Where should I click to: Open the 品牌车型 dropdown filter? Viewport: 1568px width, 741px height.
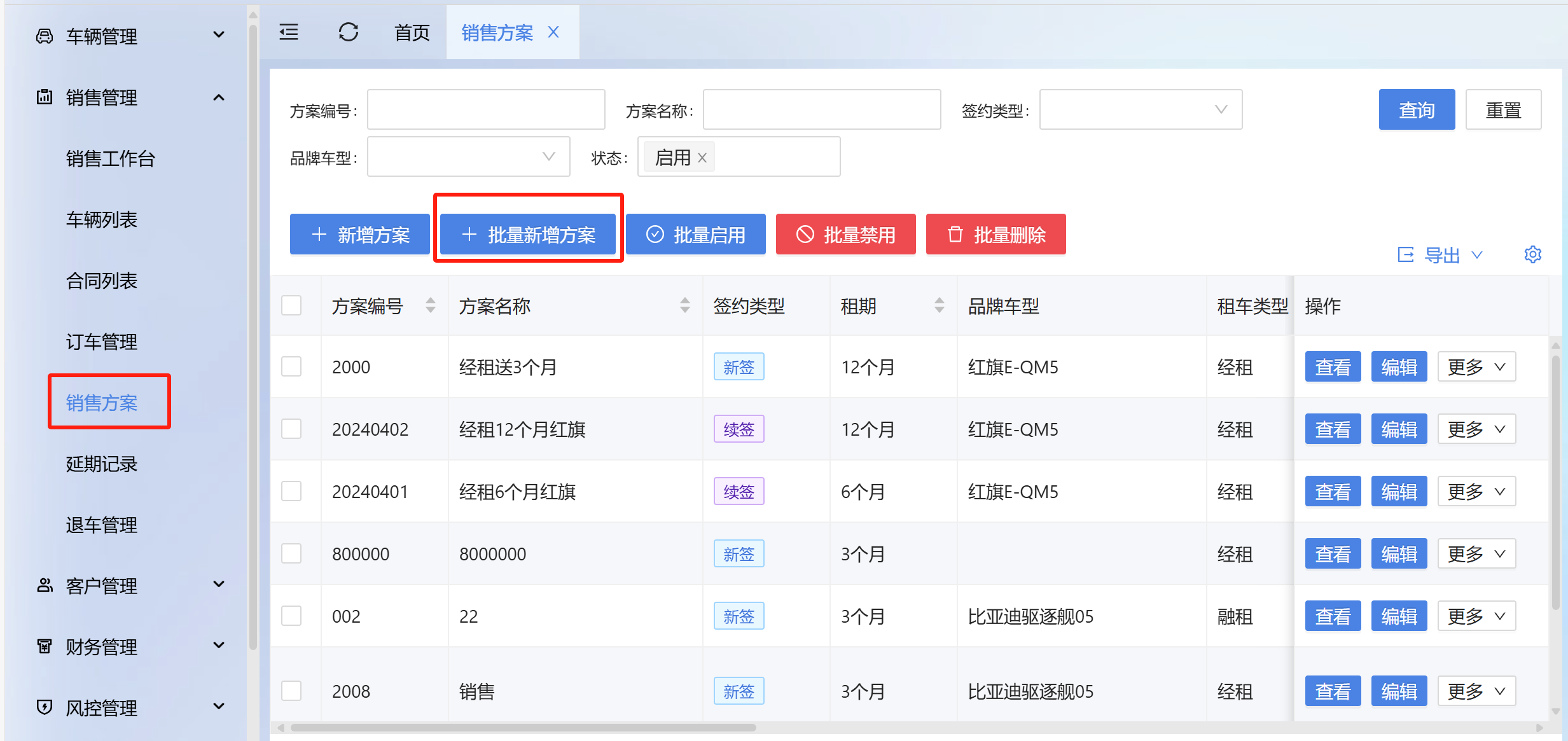[468, 156]
